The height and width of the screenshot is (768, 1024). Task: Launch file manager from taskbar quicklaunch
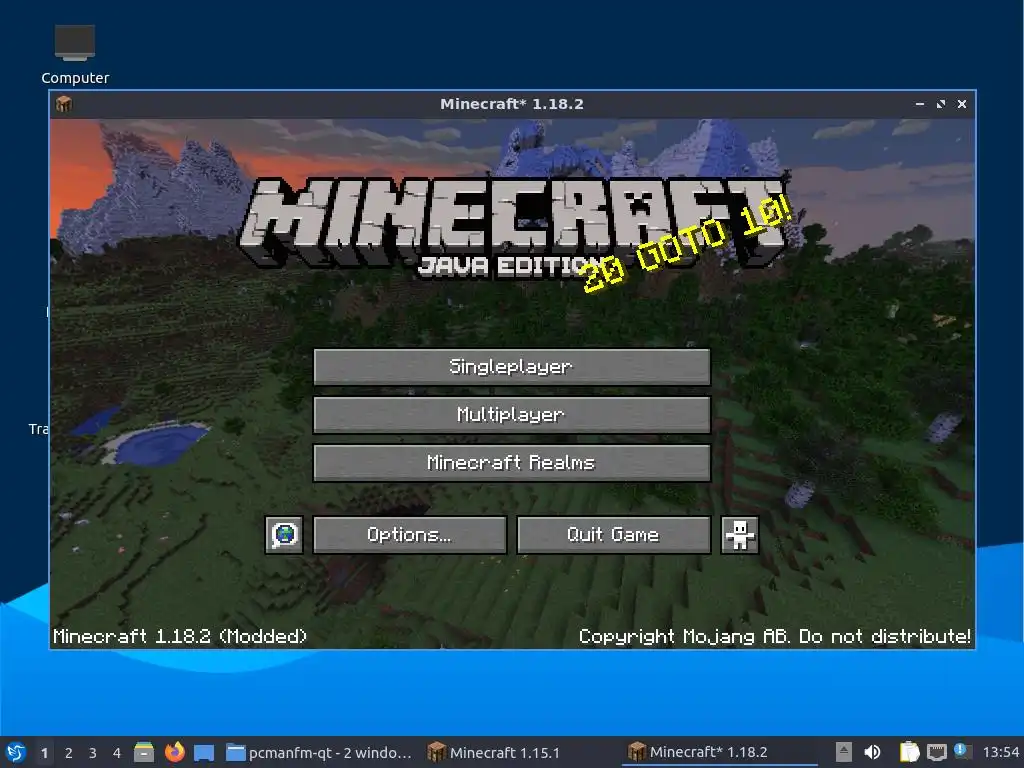[144, 752]
